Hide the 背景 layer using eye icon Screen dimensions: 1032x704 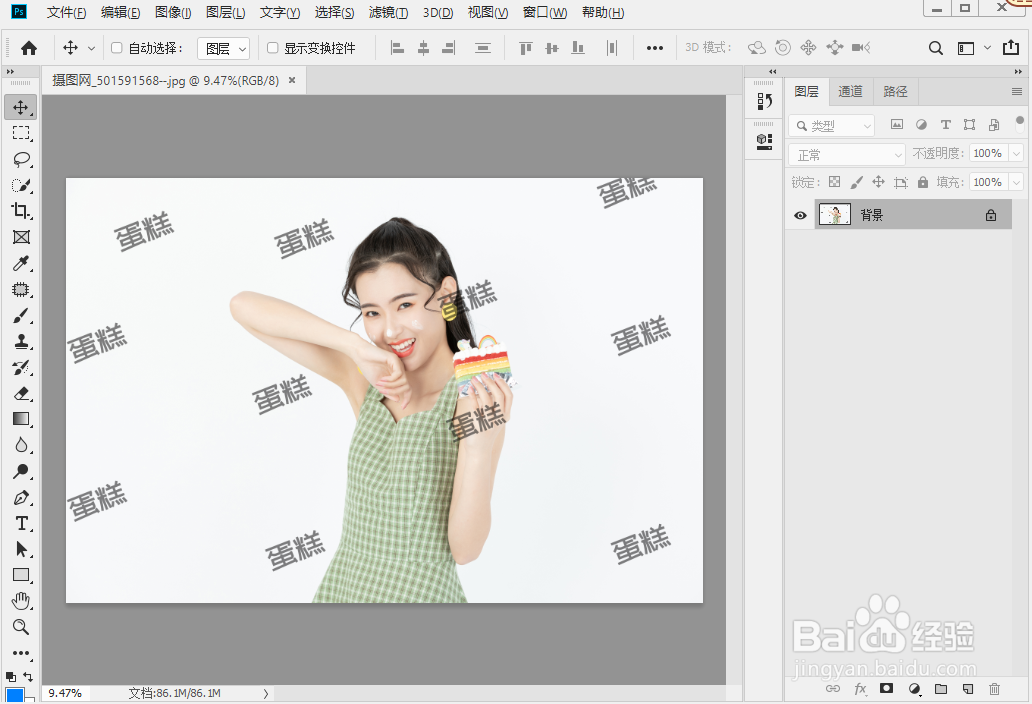(800, 215)
